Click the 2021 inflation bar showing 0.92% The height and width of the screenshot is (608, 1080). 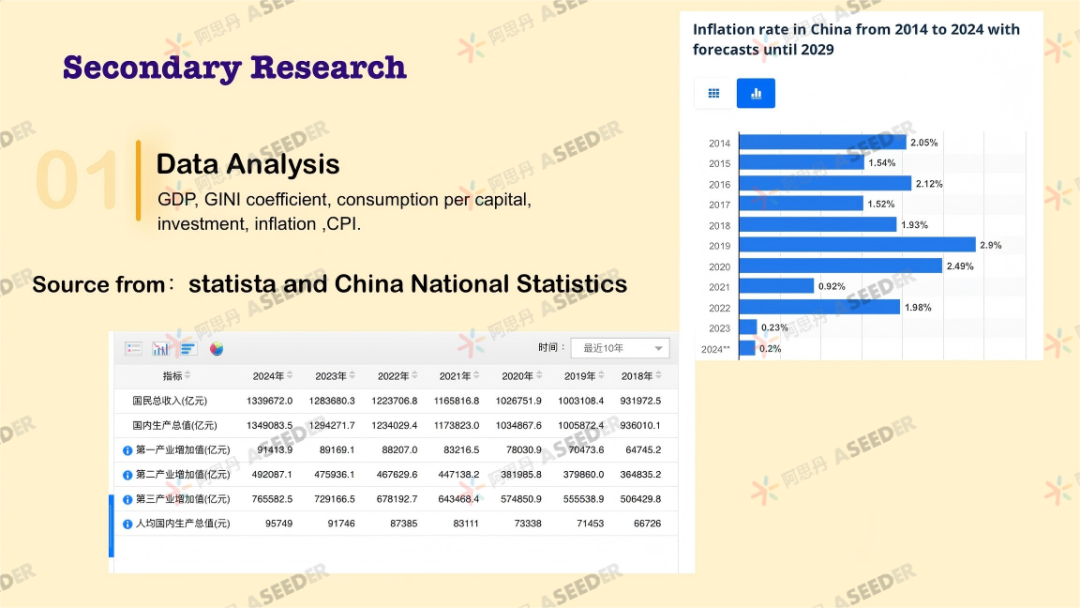[x=776, y=286]
